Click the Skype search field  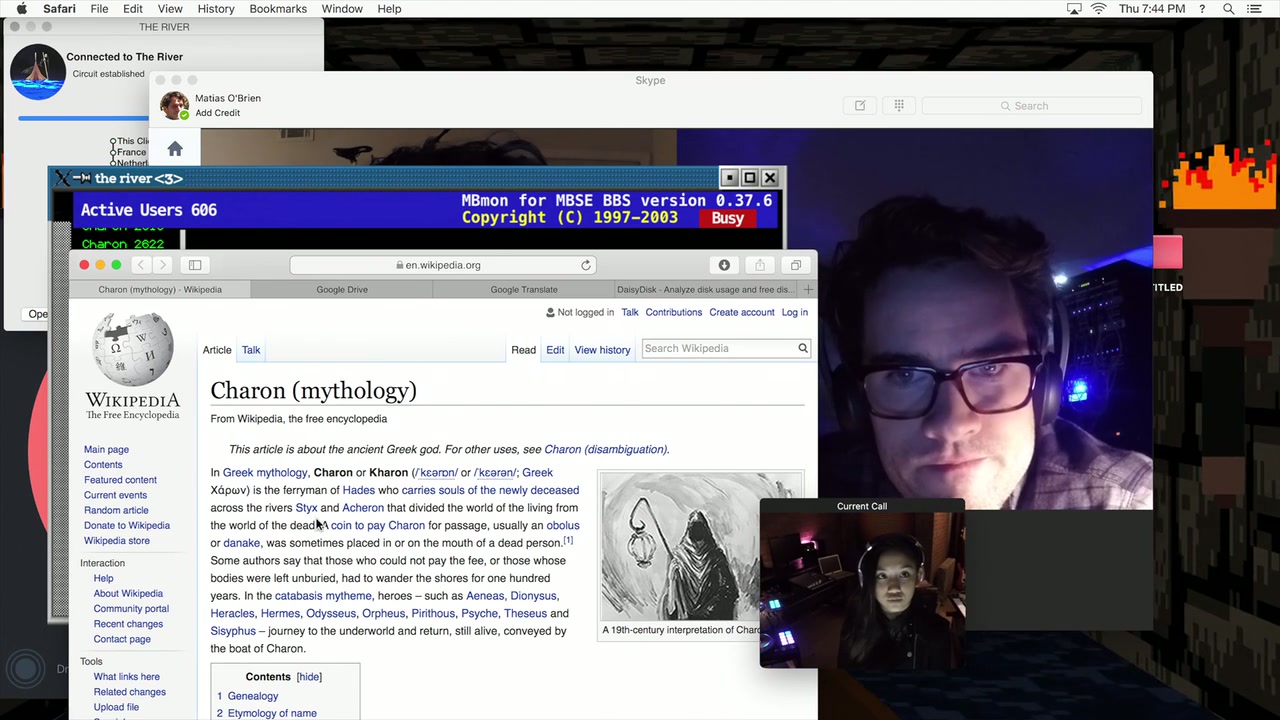click(1032, 105)
